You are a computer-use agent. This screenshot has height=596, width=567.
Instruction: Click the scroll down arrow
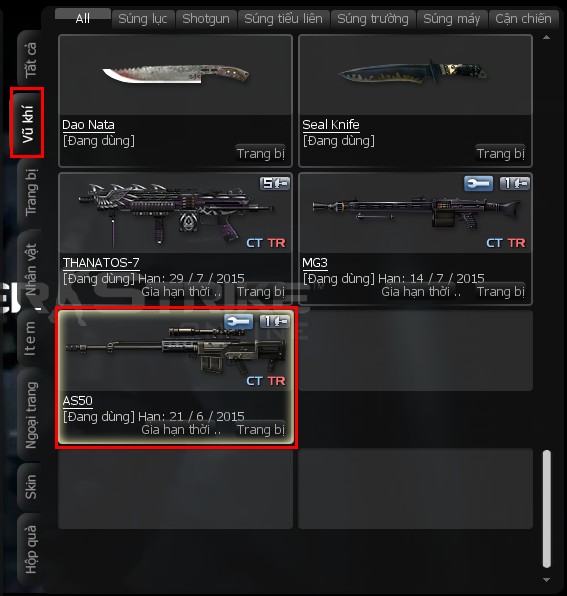546,580
